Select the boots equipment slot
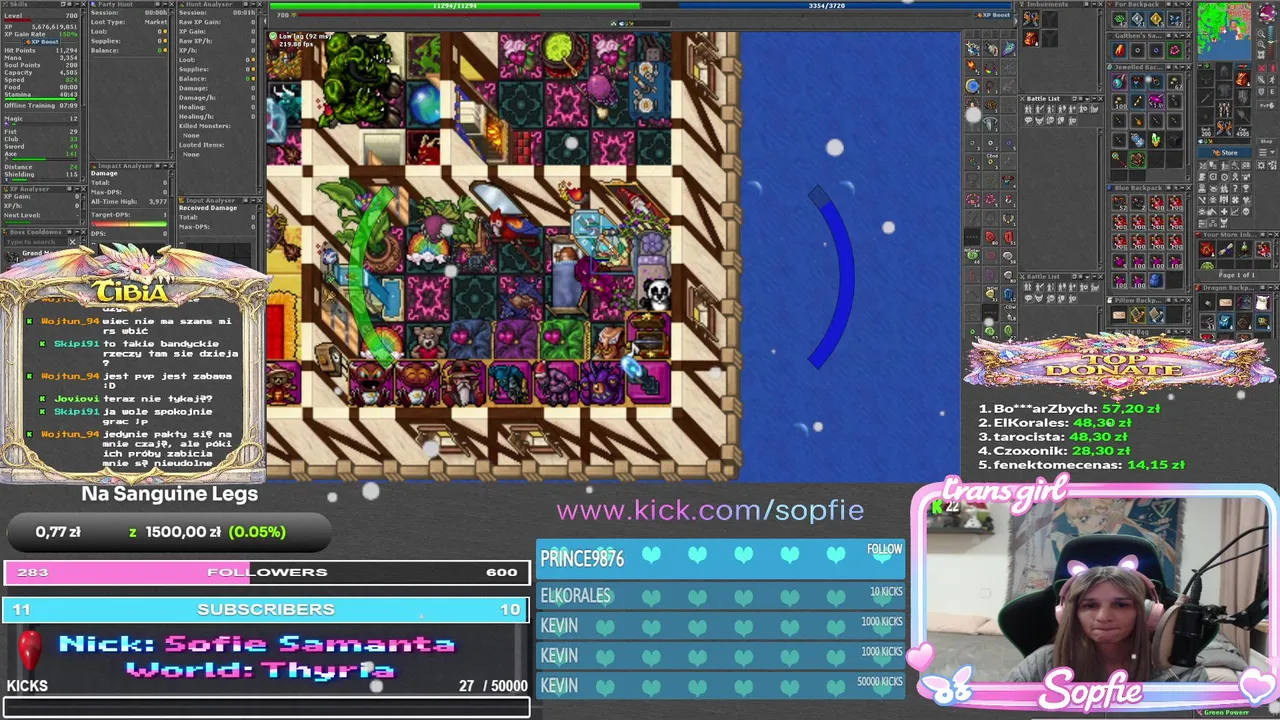Viewport: 1280px width, 720px height. tap(1224, 127)
